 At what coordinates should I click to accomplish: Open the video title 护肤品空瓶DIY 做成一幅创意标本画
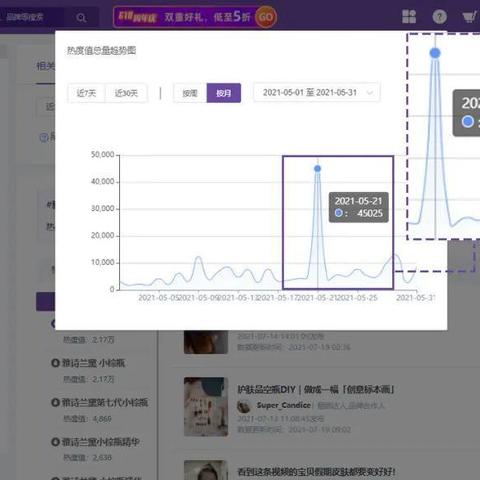click(316, 389)
